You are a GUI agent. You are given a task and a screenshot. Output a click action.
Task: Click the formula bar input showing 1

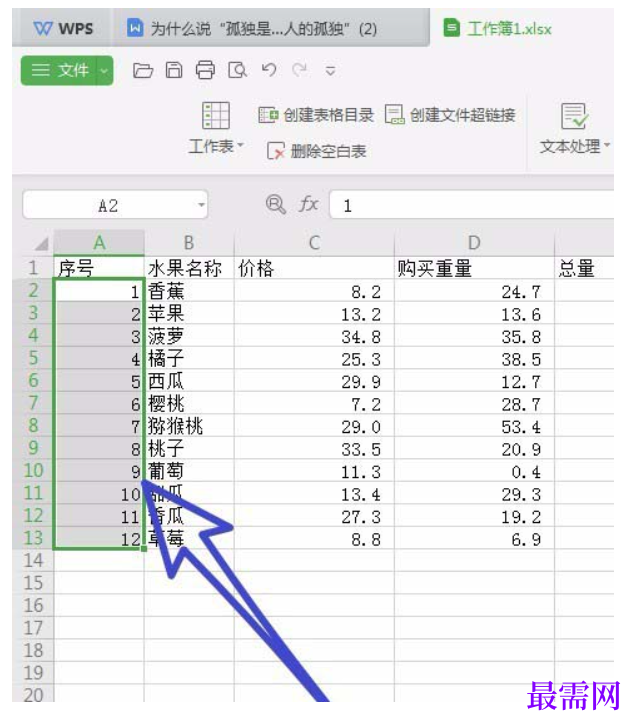click(x=472, y=205)
